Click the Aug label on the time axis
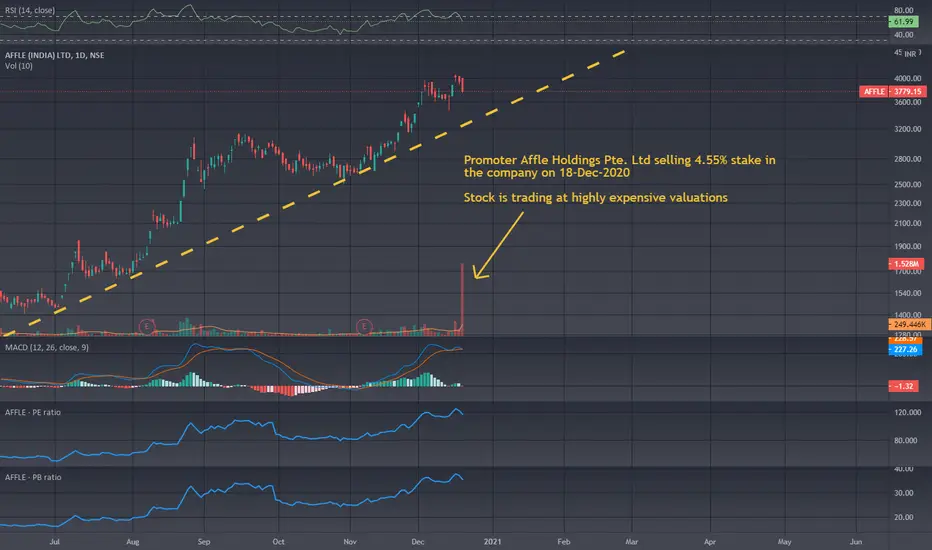 point(133,542)
